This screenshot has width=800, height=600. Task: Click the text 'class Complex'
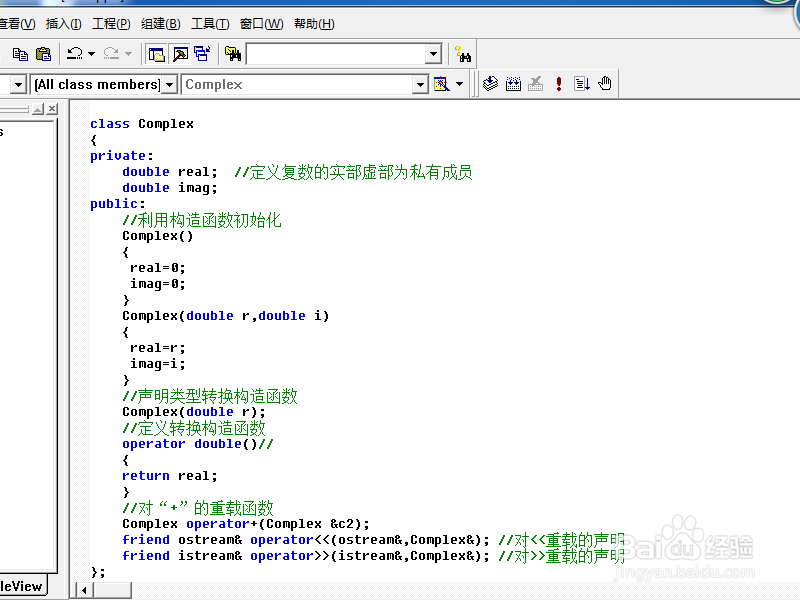pos(142,124)
